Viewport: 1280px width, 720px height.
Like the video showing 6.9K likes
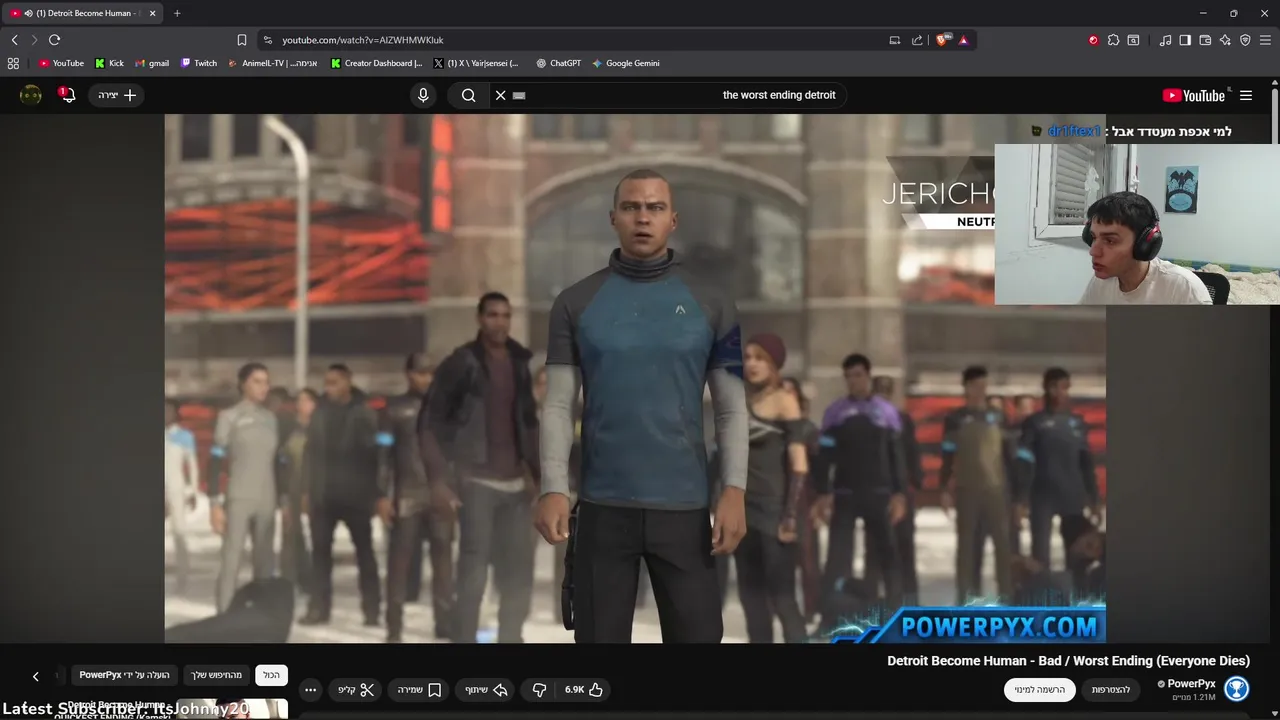585,690
